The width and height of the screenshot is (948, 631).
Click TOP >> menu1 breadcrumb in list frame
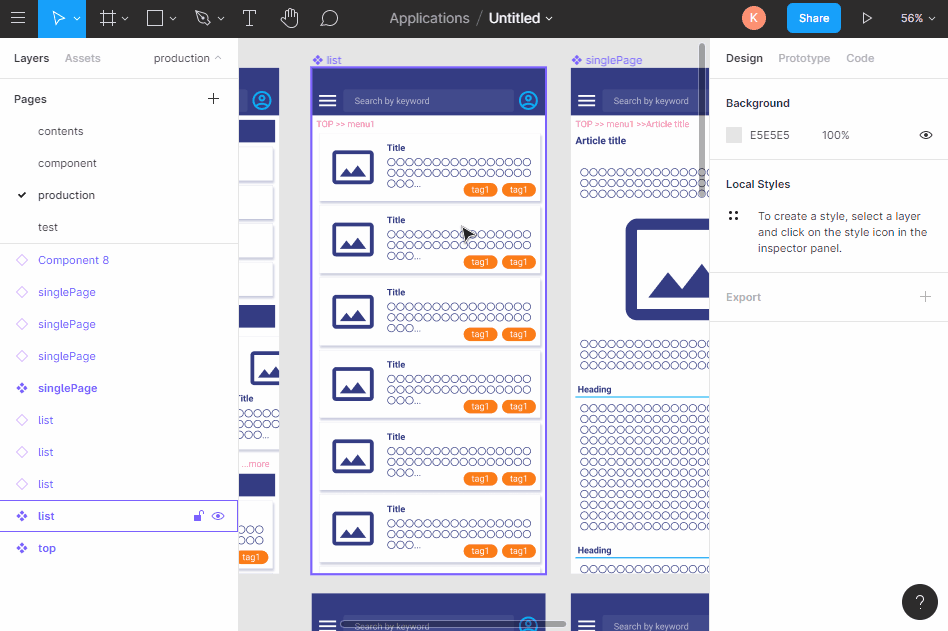point(345,124)
